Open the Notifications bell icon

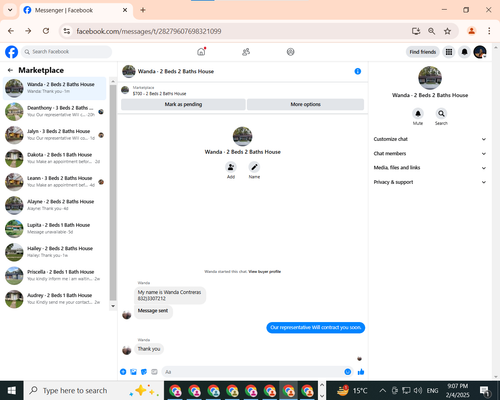(464, 52)
